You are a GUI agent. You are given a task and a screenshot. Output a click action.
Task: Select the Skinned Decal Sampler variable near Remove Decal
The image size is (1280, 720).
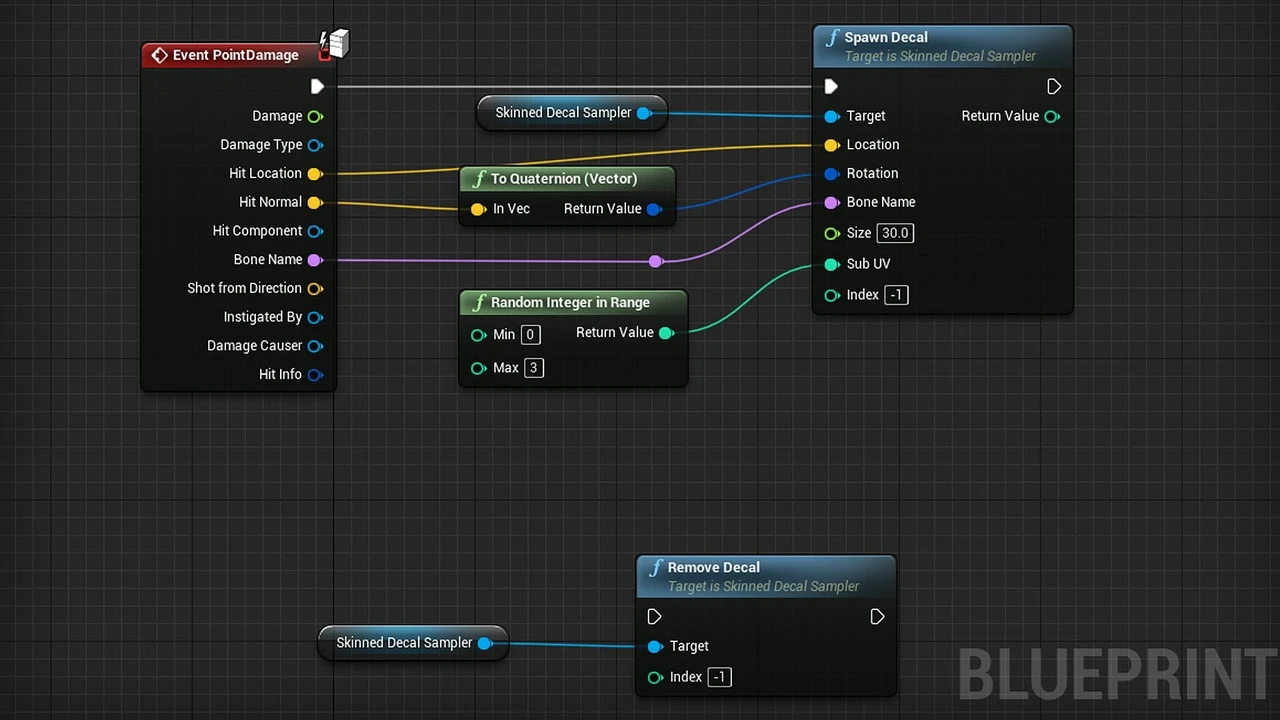pyautogui.click(x=404, y=643)
